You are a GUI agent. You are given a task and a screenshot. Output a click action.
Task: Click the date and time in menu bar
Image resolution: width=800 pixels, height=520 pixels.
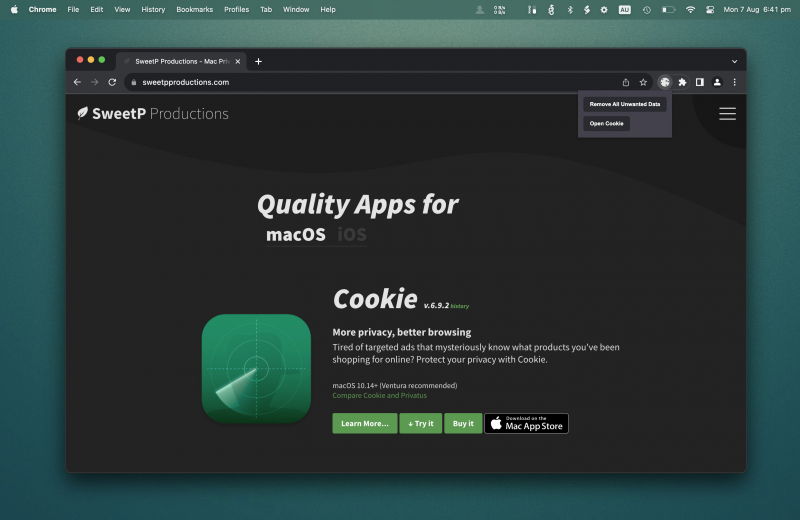757,9
